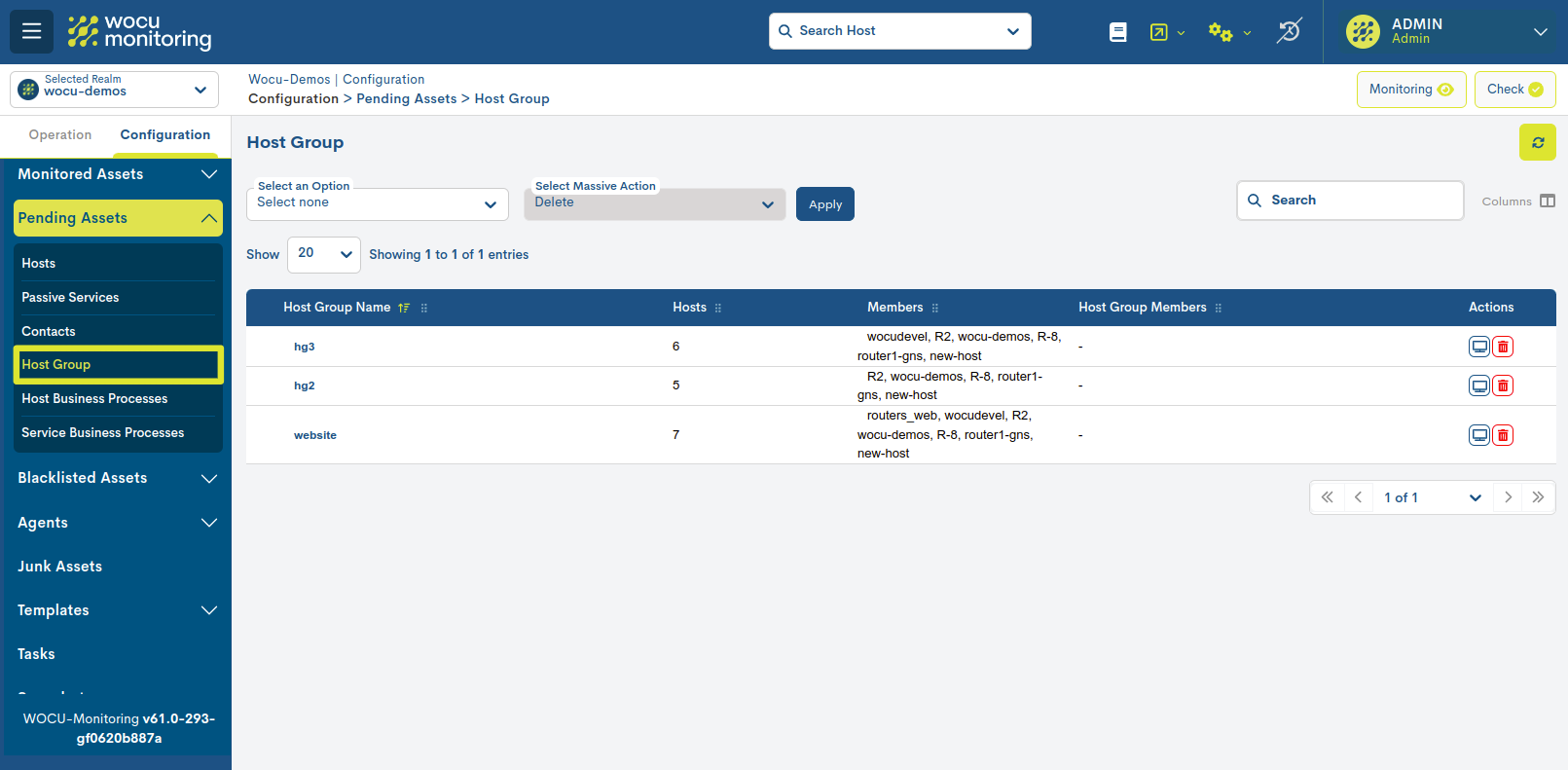The width and height of the screenshot is (1568, 770).
Task: Click the Apply button
Action: [x=825, y=204]
